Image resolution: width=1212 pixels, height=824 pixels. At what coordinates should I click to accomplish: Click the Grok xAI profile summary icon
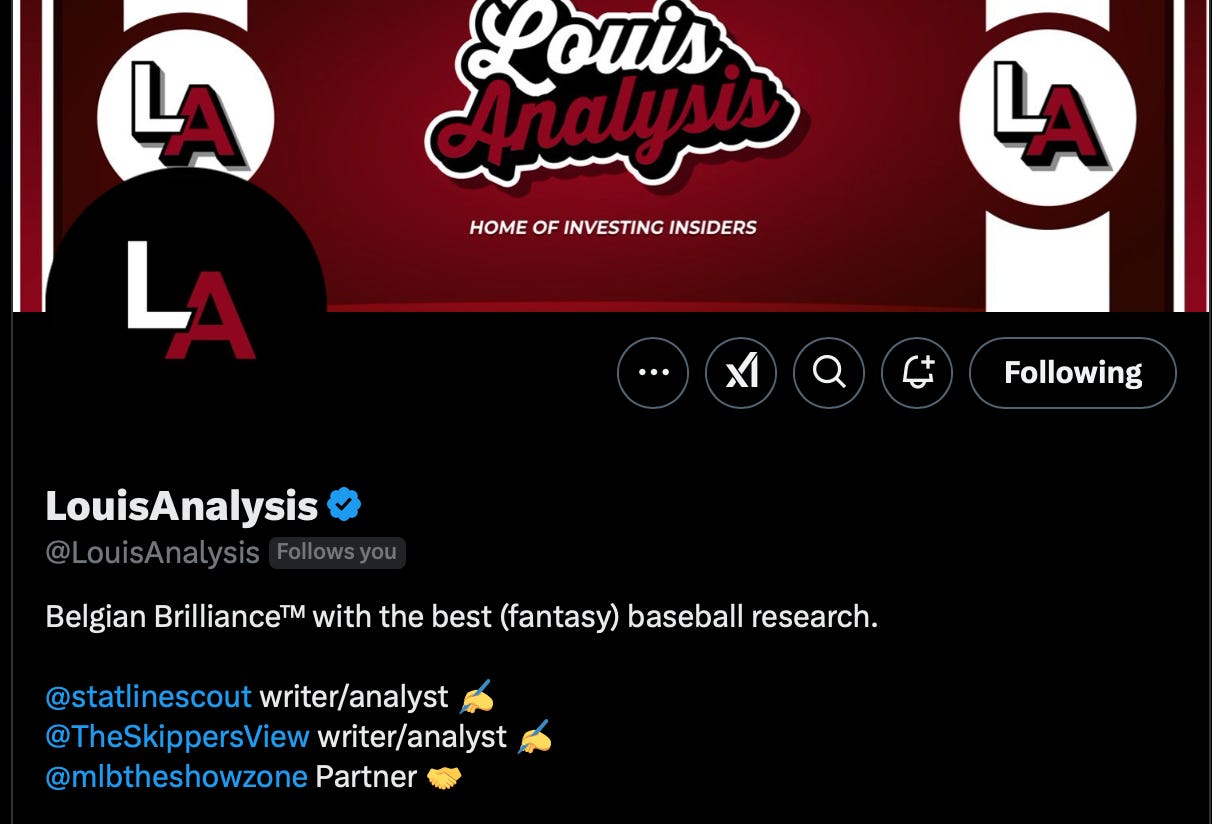741,373
